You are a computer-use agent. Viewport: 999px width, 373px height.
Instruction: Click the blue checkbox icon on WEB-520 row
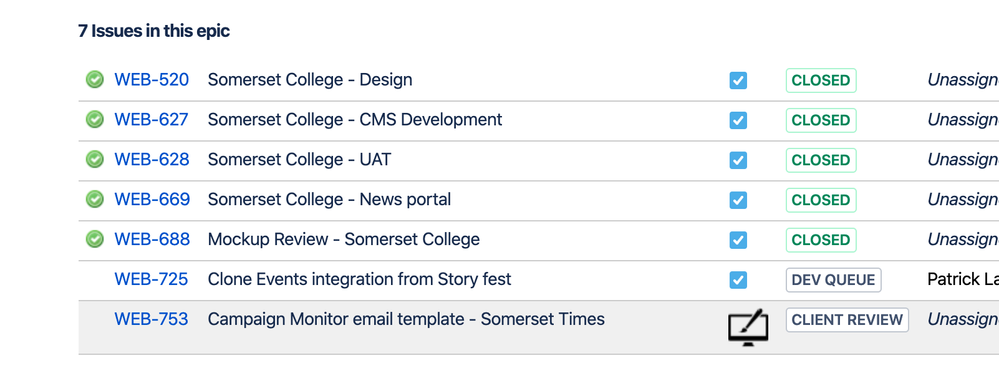738,80
